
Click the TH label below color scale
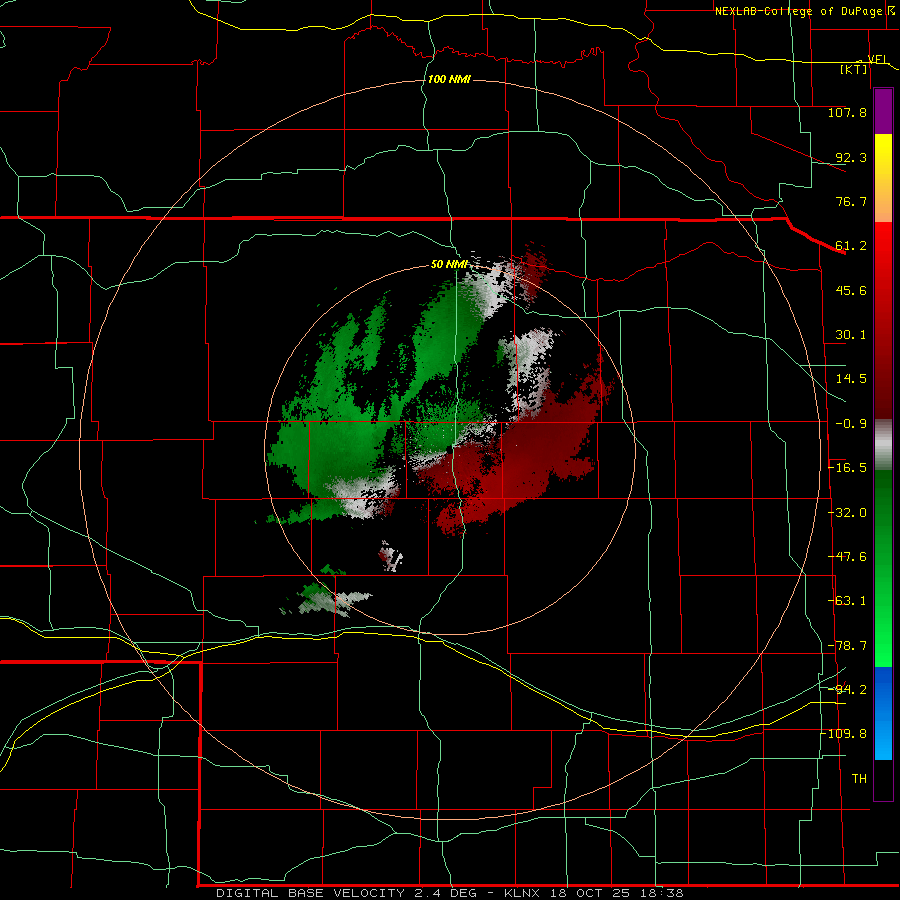point(859,779)
